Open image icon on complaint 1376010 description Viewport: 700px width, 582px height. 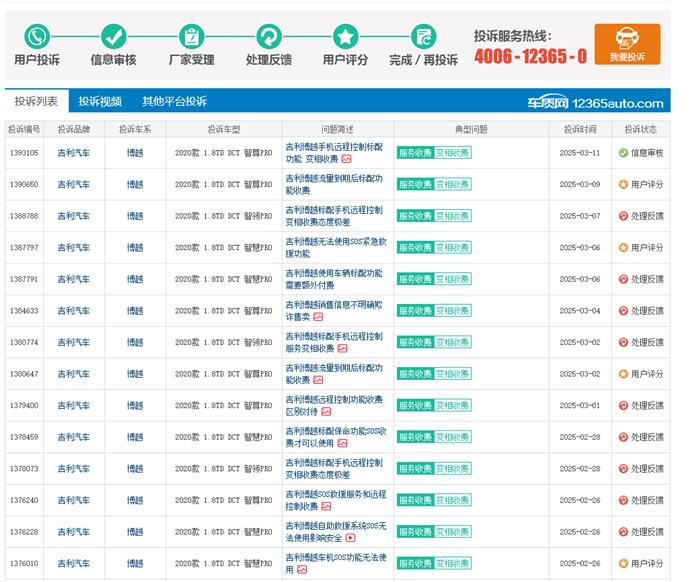[302, 570]
